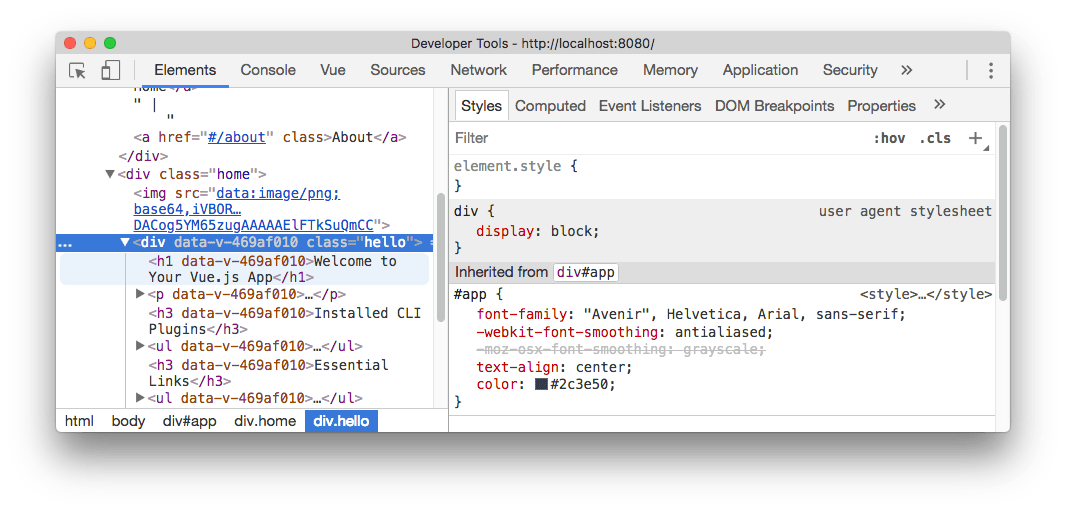Viewport: 1066px width, 512px height.
Task: Expand the p data-v-469af010 element
Action: point(140,294)
